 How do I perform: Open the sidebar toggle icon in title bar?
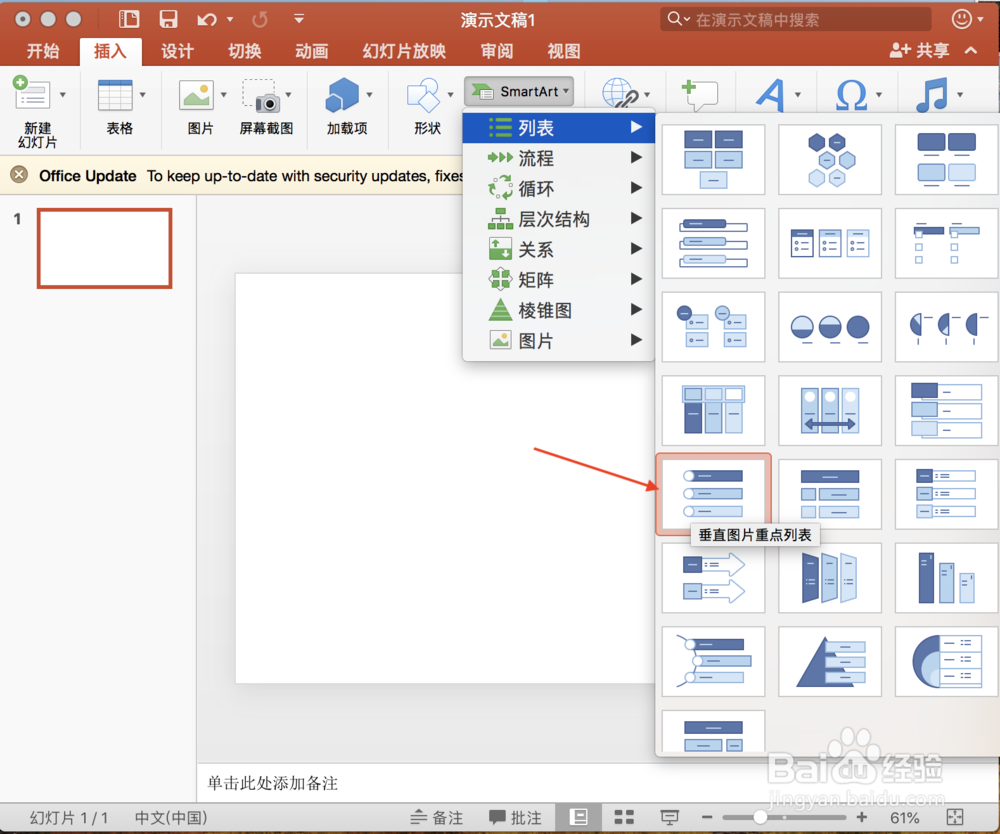coord(129,19)
